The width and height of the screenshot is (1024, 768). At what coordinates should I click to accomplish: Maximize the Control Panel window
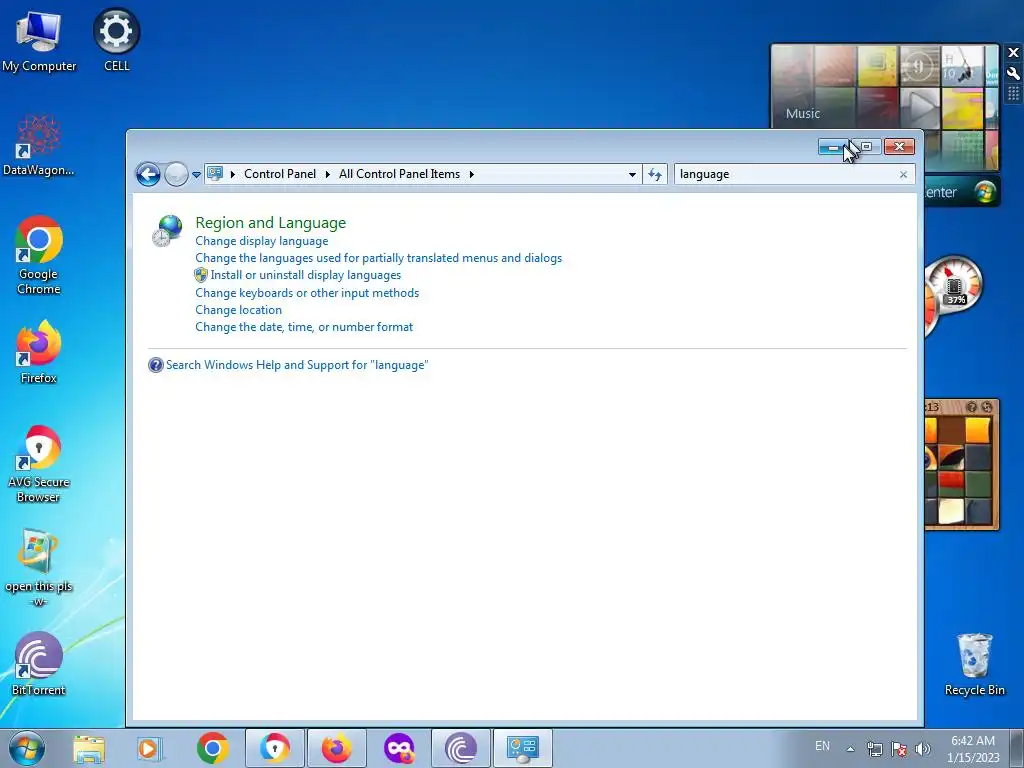coord(866,147)
